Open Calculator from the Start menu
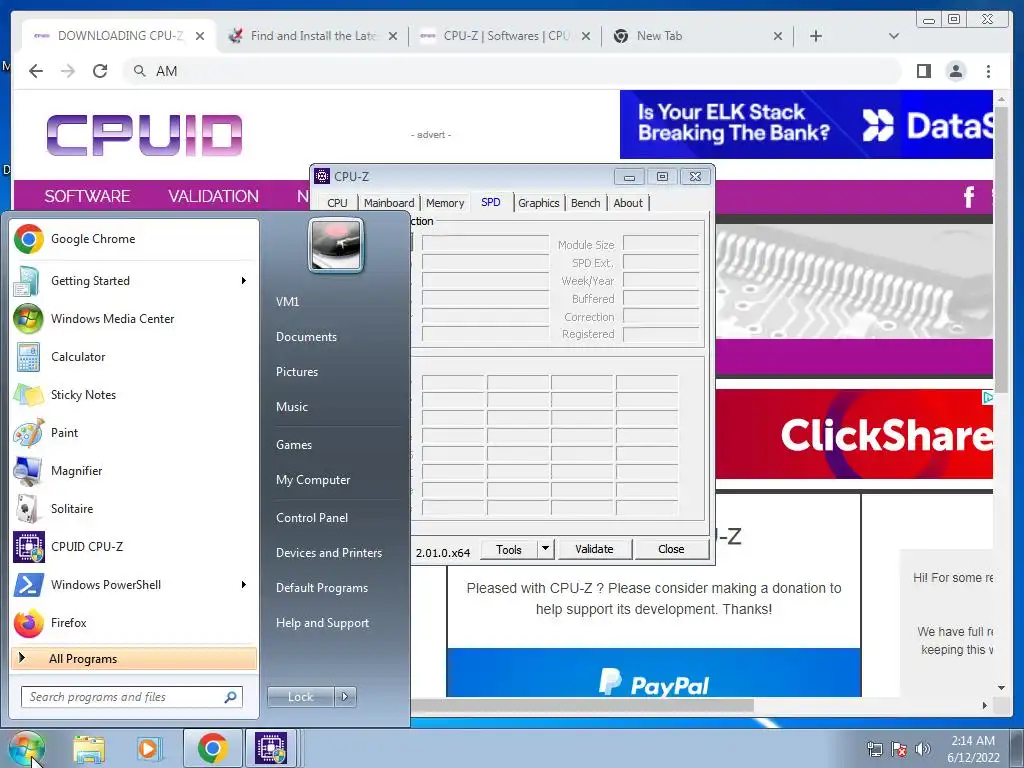 [x=134, y=357]
